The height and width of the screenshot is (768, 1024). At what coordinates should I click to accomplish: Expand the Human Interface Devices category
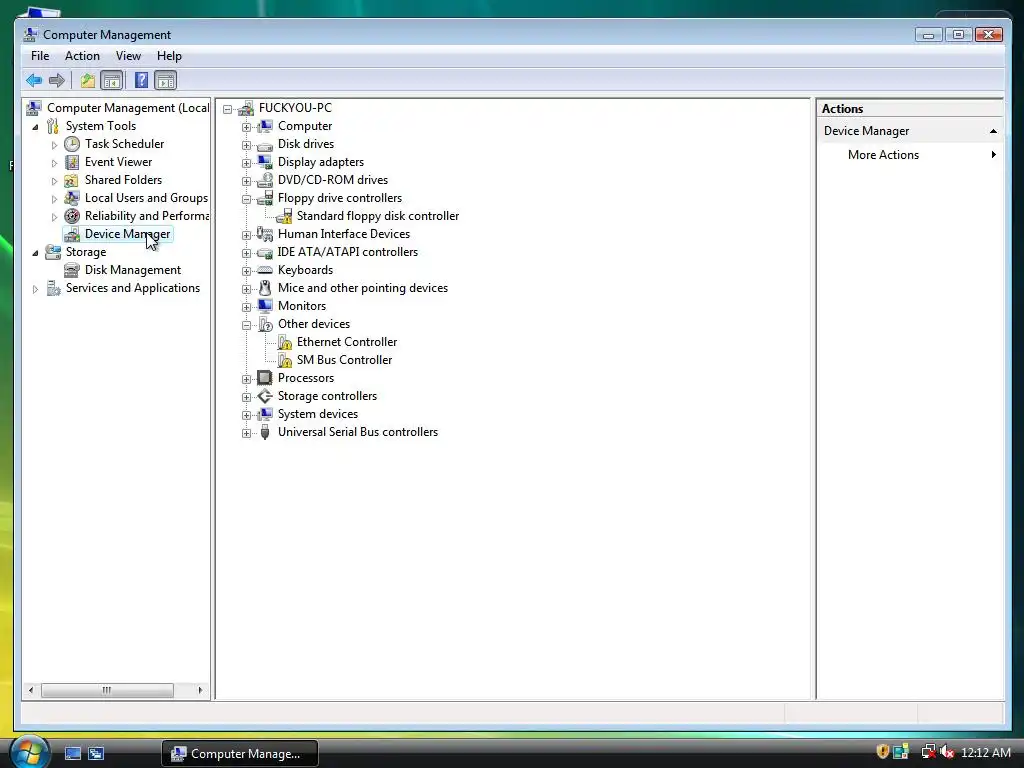pyautogui.click(x=246, y=235)
